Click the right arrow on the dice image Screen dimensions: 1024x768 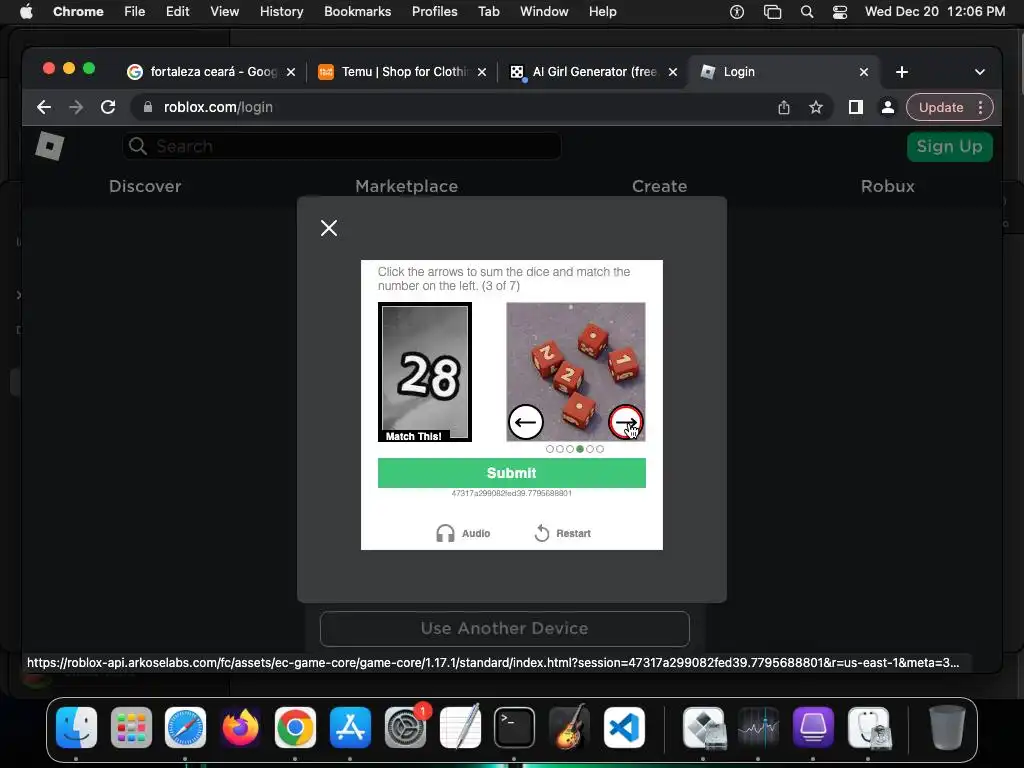tap(626, 422)
